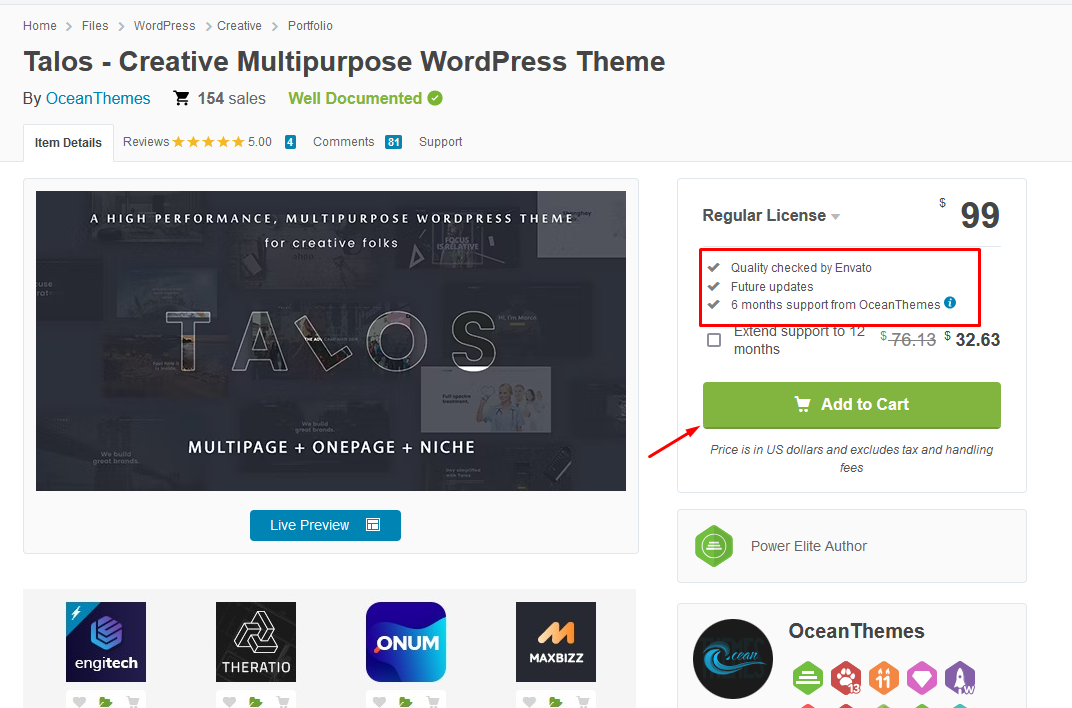The width and height of the screenshot is (1072, 708).
Task: Navigate to the Portfolio breadcrumb
Action: point(310,25)
